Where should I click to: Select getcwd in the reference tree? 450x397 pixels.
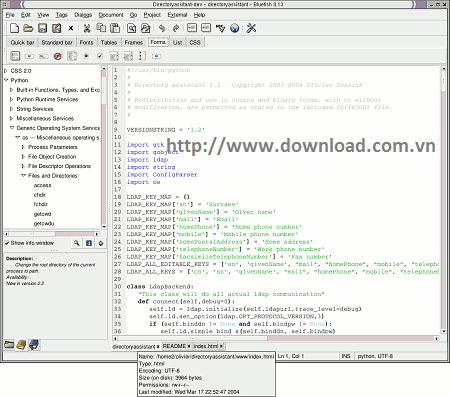click(x=42, y=214)
